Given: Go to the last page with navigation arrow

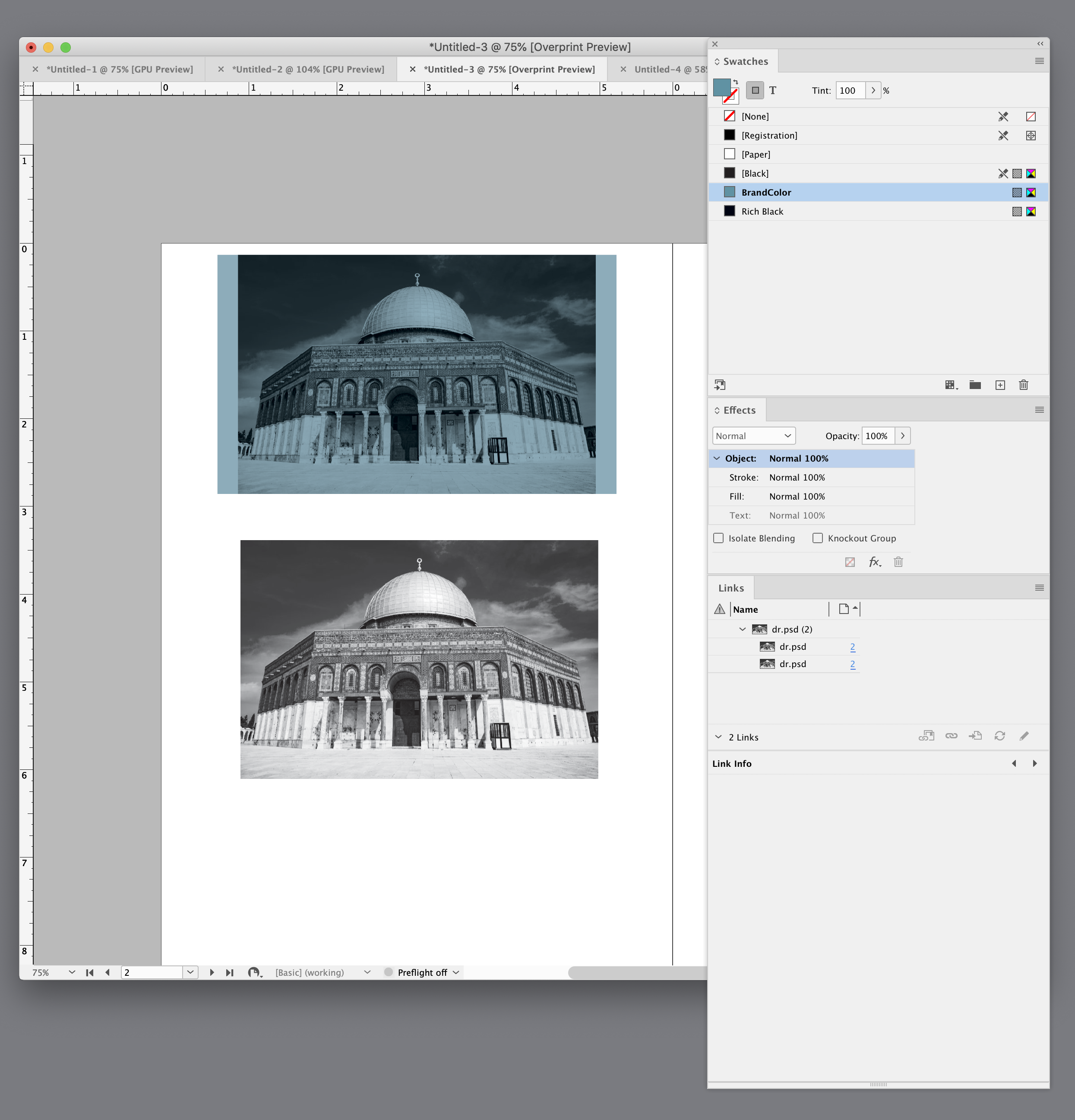Looking at the screenshot, I should tap(230, 971).
